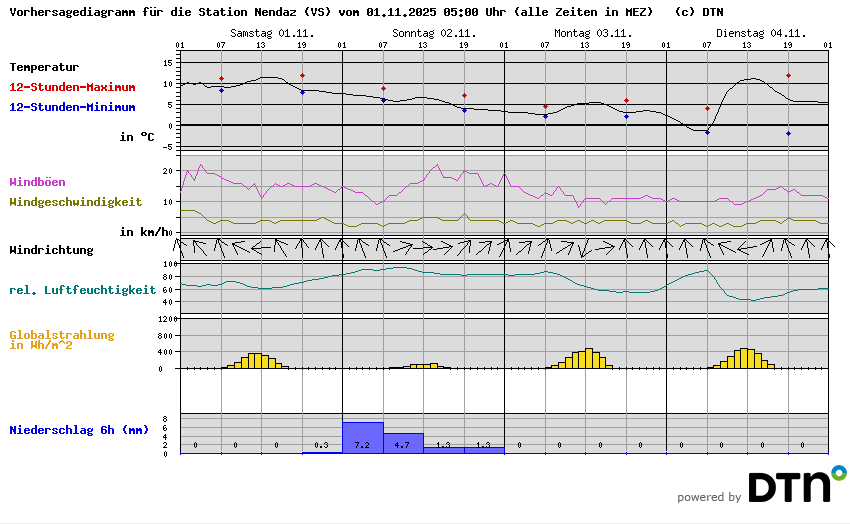Click the last wind direction arrow on the right

pos(827,246)
